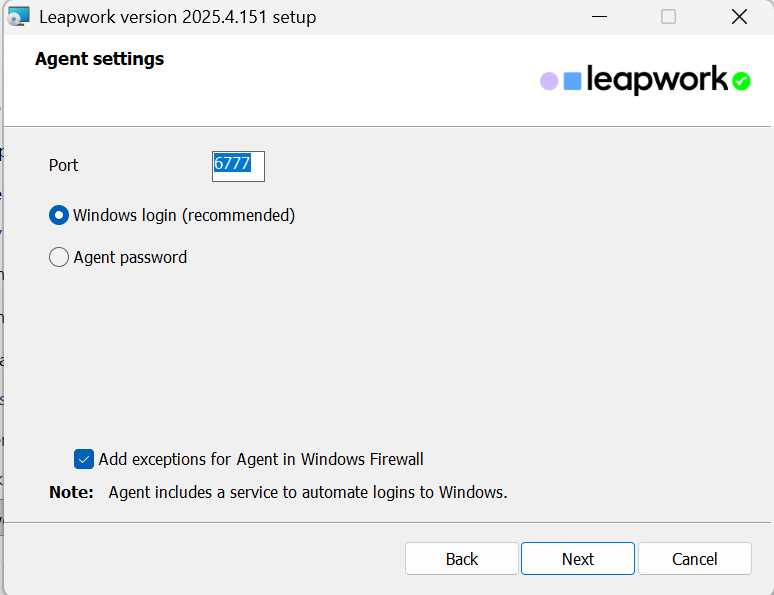
Task: Click the Note about automating Windows logins
Action: (x=307, y=492)
